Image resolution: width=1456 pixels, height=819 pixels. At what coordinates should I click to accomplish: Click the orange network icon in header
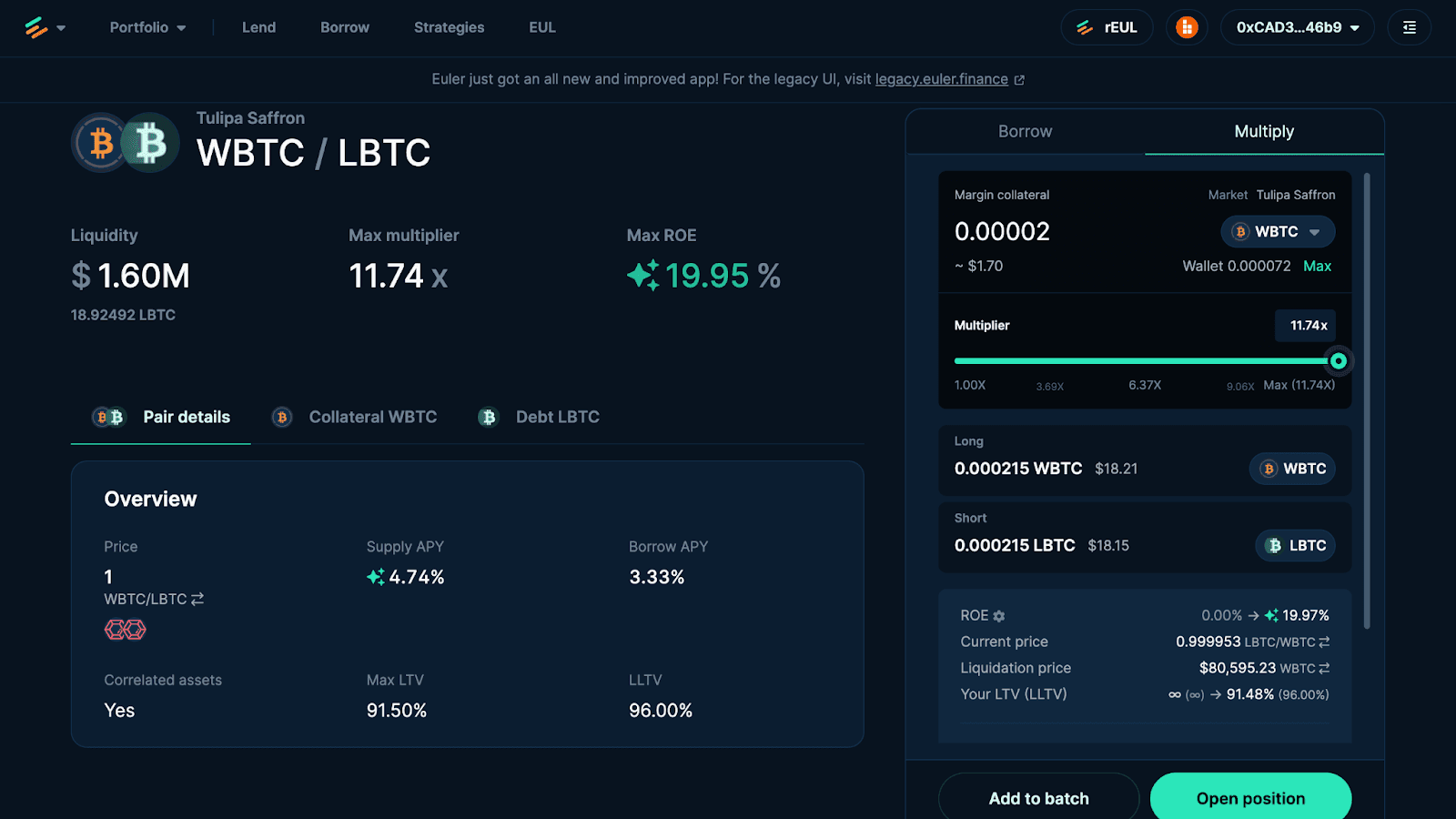[x=1187, y=27]
